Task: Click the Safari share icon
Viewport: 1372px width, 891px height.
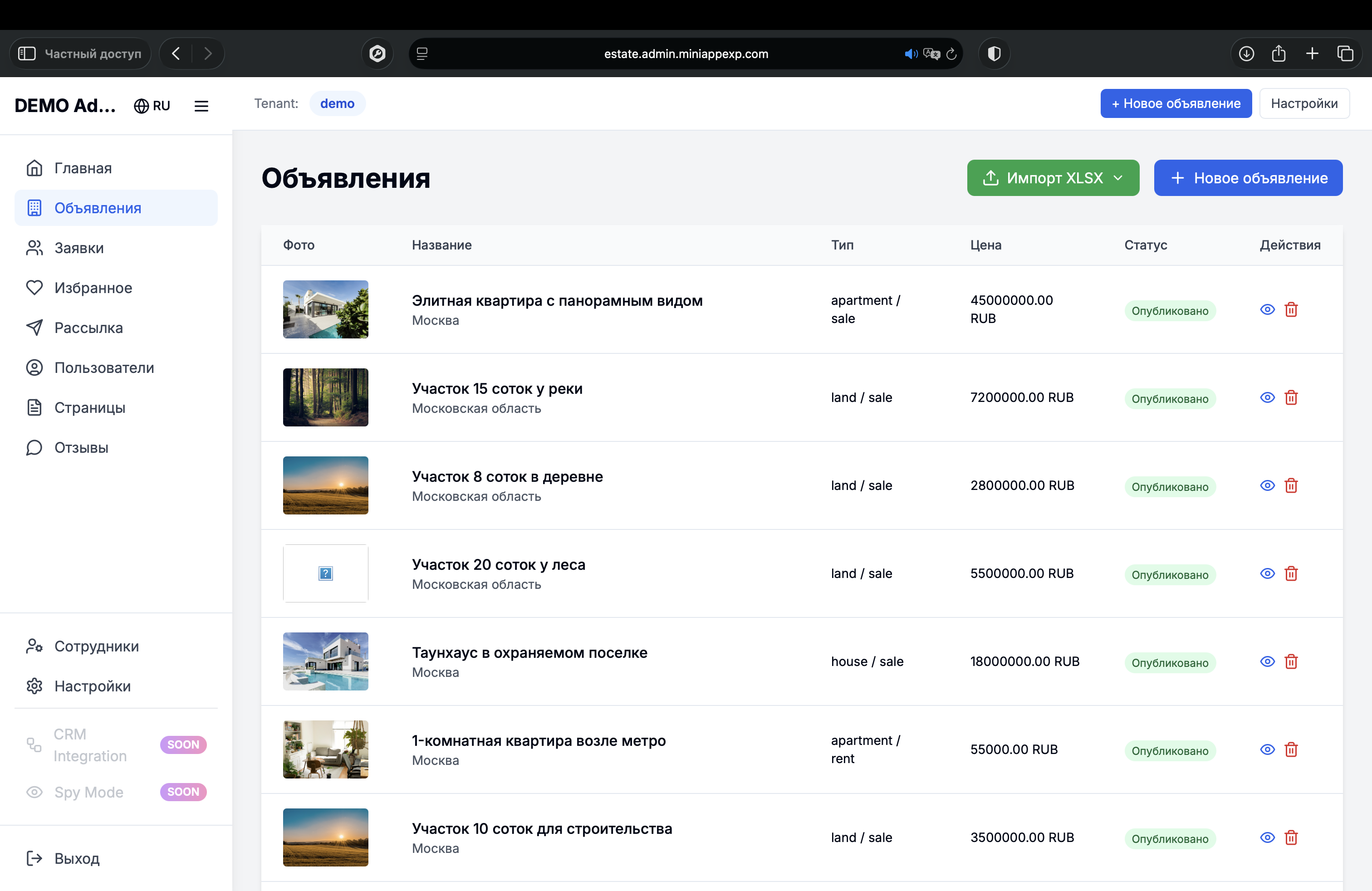Action: coord(1279,54)
